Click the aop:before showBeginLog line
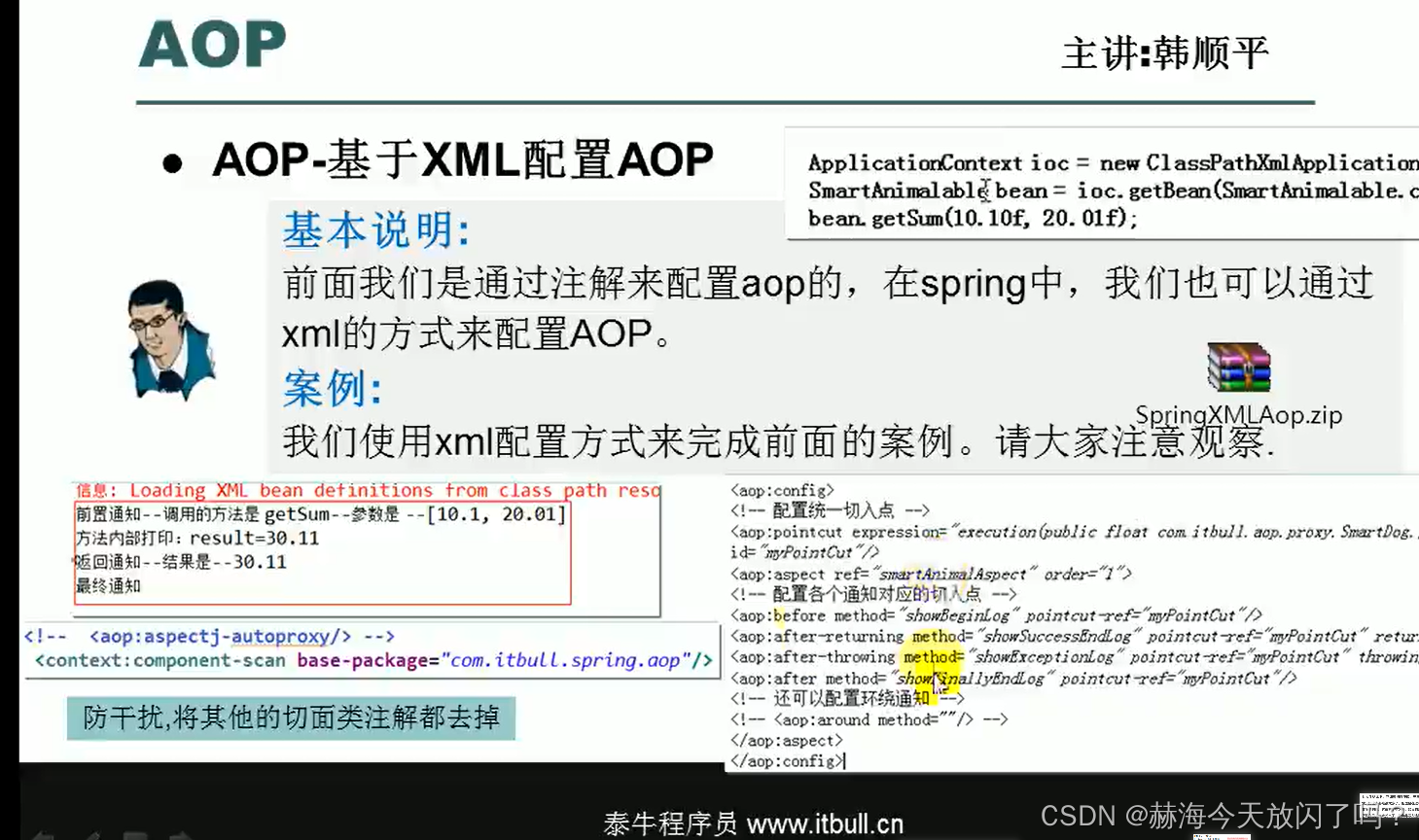Image resolution: width=1419 pixels, height=840 pixels. (996, 615)
